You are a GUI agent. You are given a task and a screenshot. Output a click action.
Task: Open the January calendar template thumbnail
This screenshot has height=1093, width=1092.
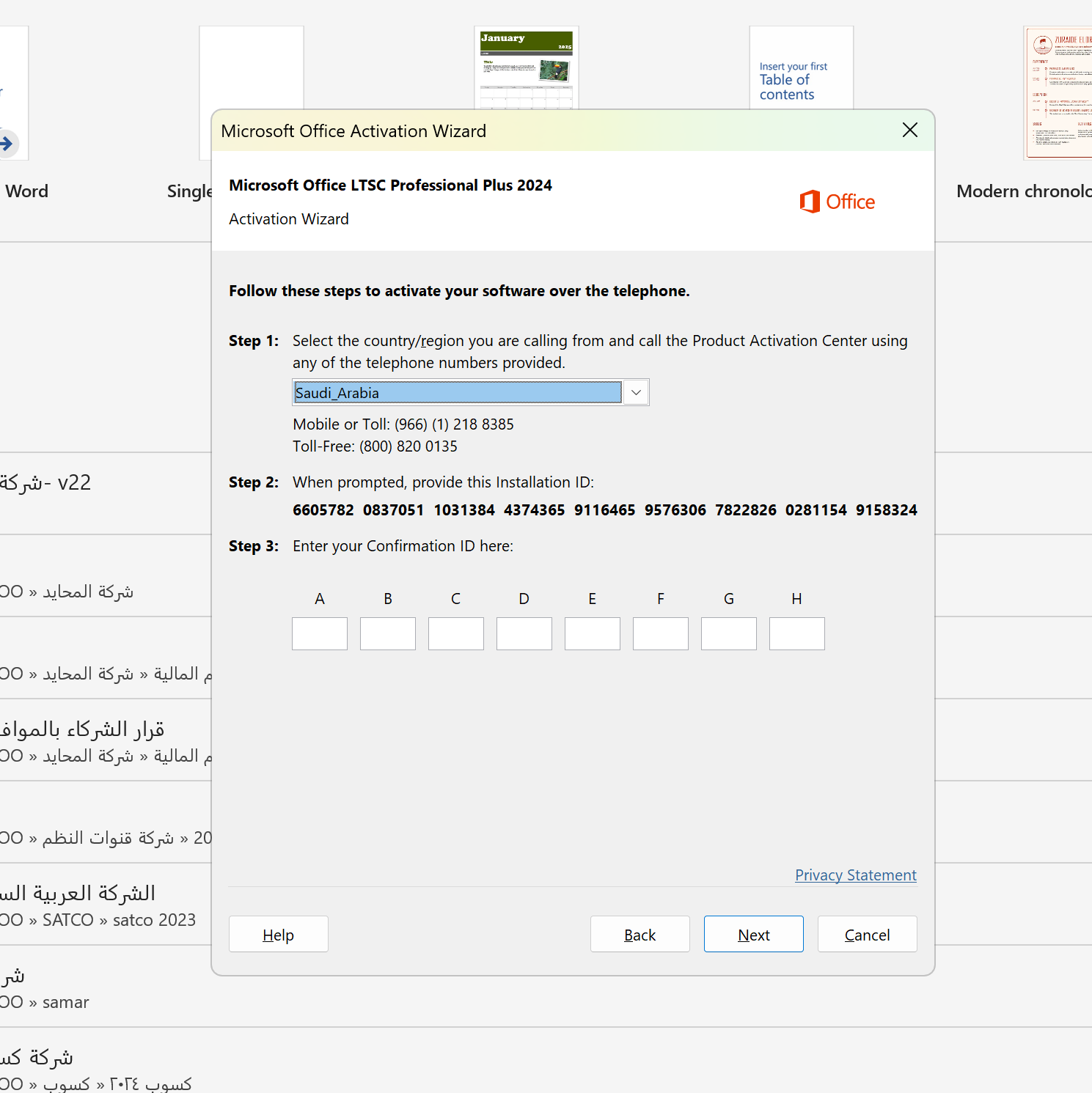(x=527, y=67)
